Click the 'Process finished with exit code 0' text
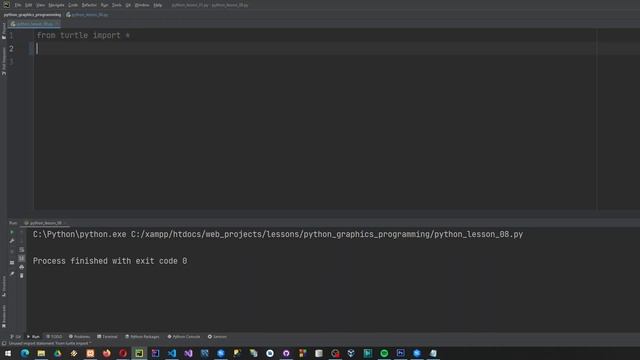Image resolution: width=640 pixels, height=360 pixels. tap(110, 261)
